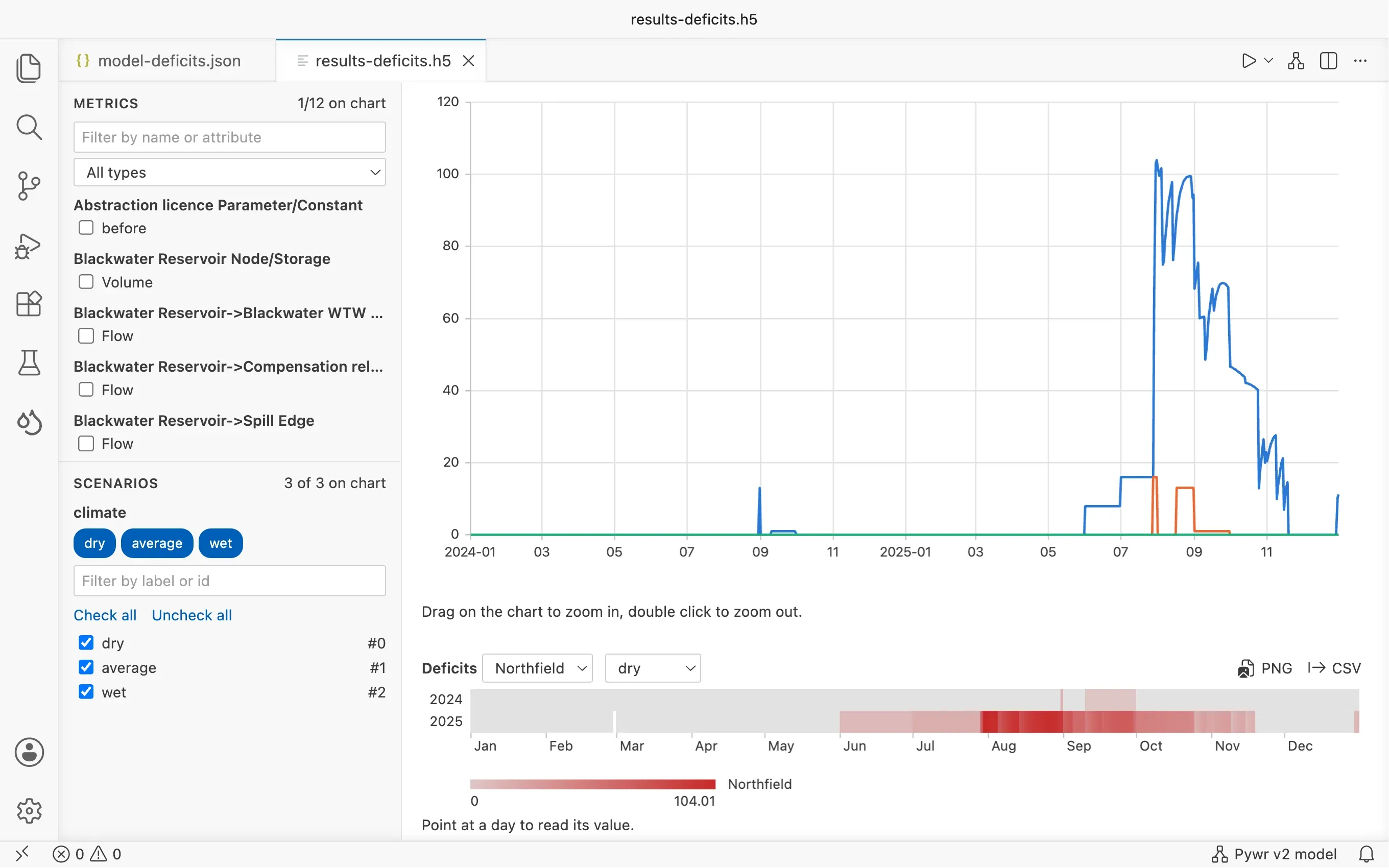Export the deficits as CSV
1389x868 pixels.
(x=1334, y=668)
